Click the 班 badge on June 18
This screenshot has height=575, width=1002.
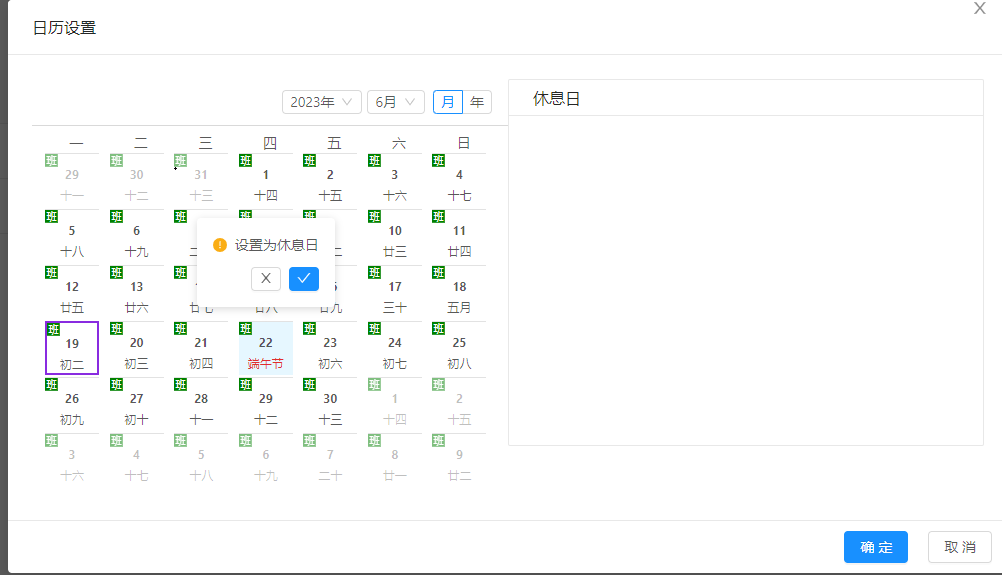point(438,273)
